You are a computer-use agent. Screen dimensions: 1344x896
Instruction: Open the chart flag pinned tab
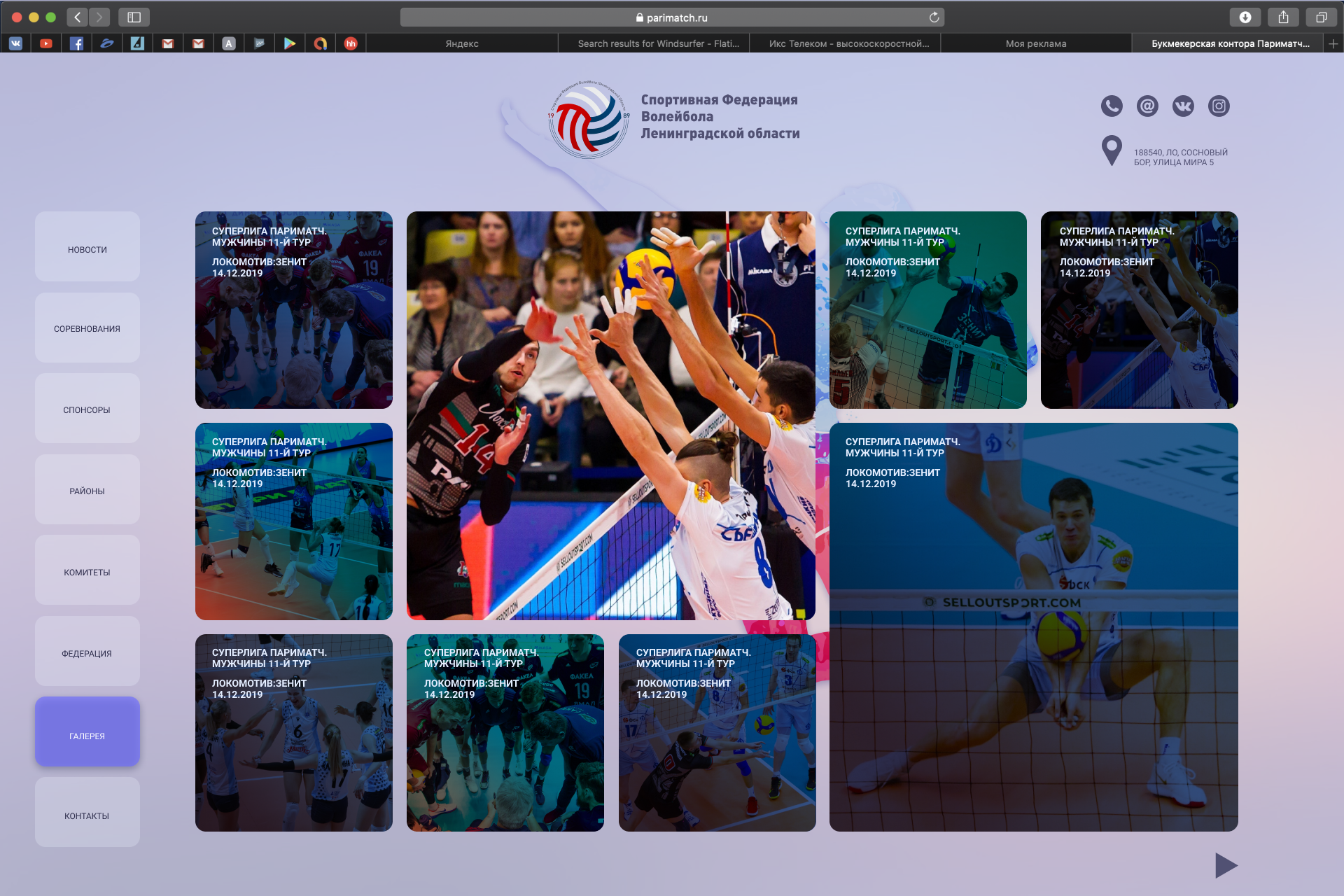[x=260, y=43]
